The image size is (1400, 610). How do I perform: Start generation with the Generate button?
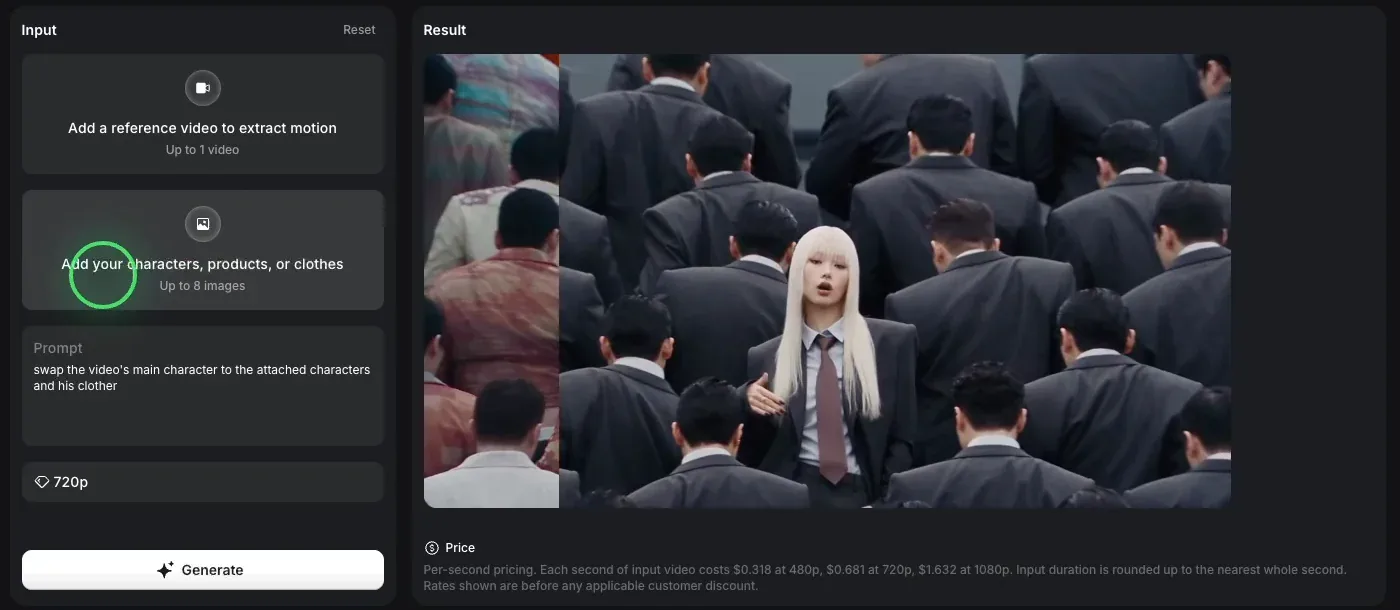203,570
